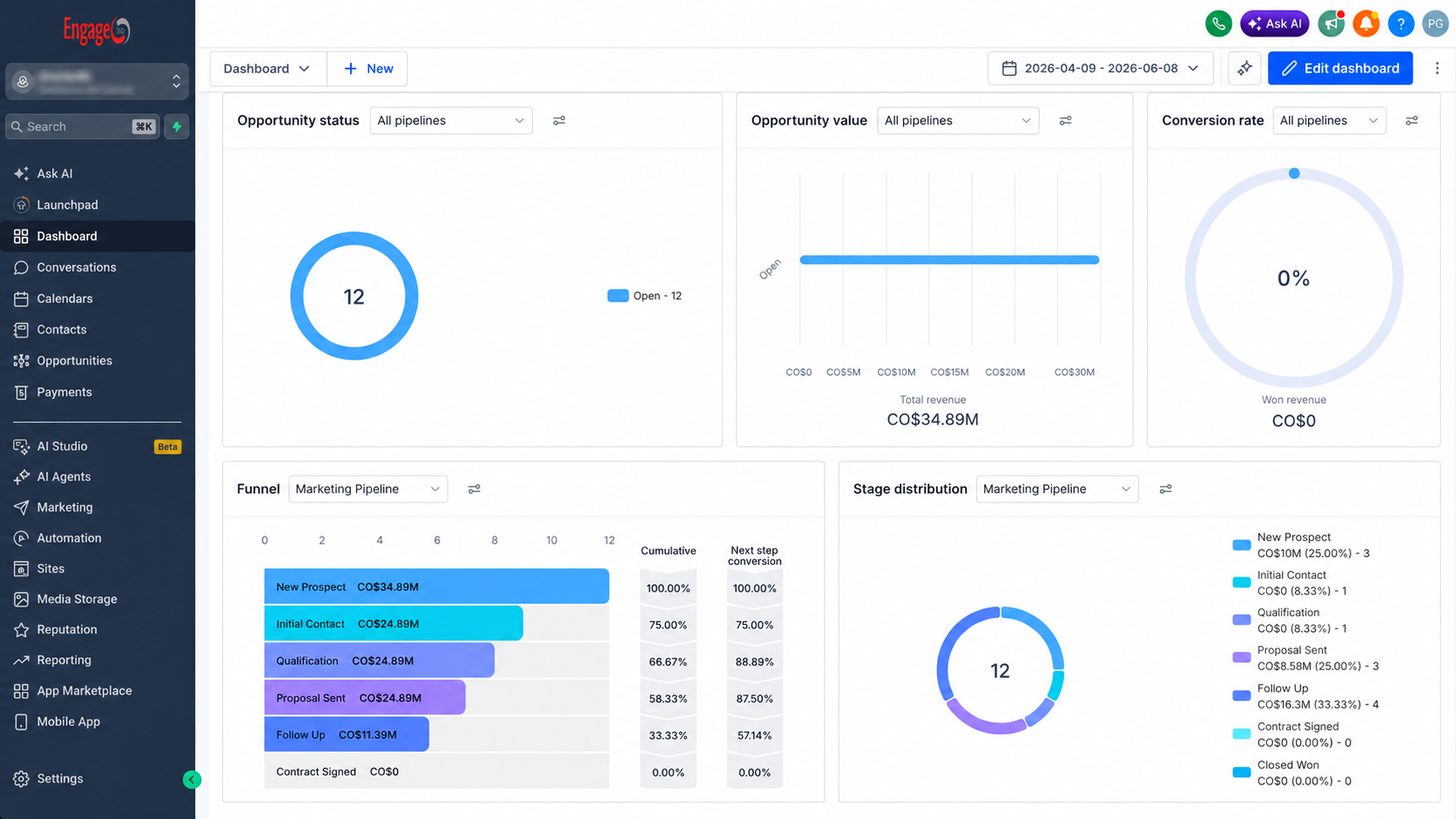Click the sidebar Search field

click(83, 127)
